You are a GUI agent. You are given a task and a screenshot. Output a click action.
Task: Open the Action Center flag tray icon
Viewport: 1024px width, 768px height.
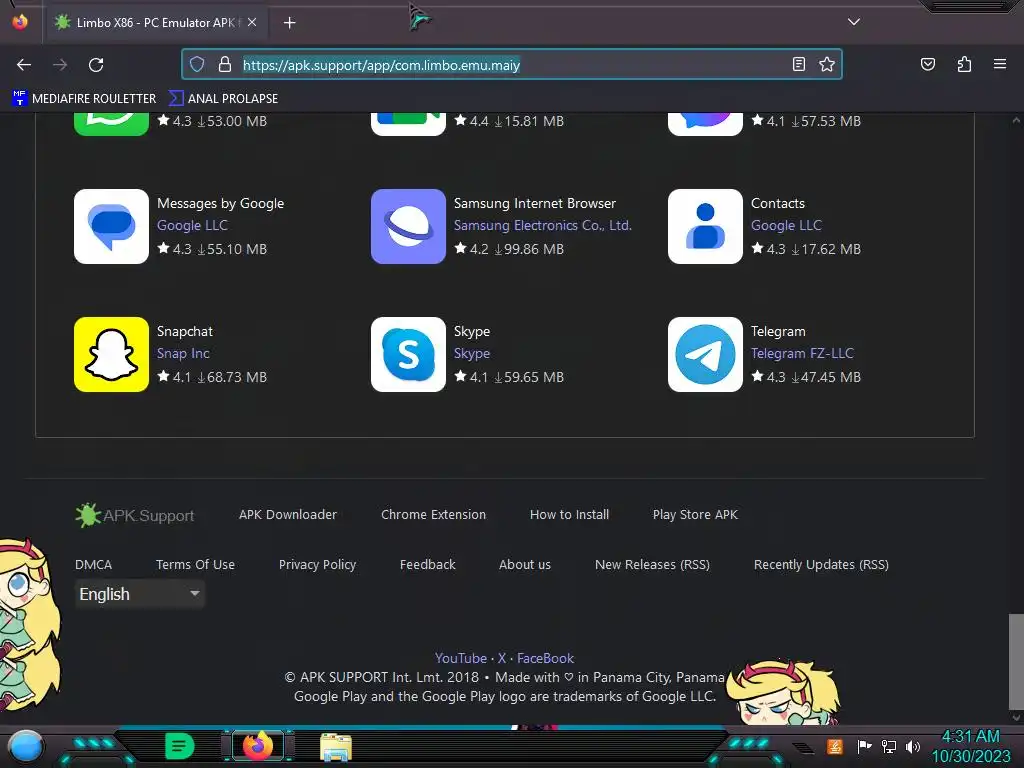[864, 746]
